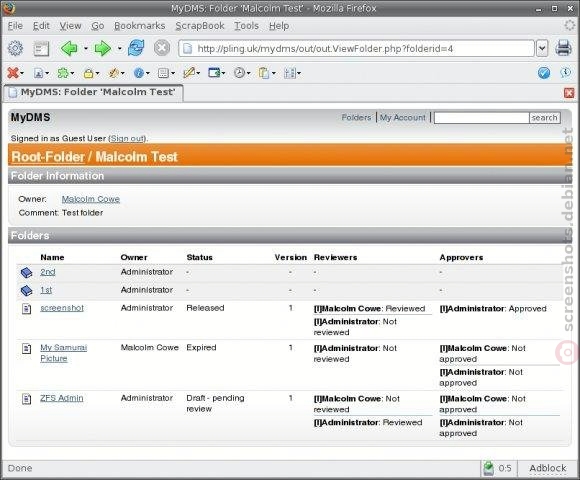This screenshot has width=580, height=480.
Task: Open the back history dropdown arrow
Action: point(85,48)
